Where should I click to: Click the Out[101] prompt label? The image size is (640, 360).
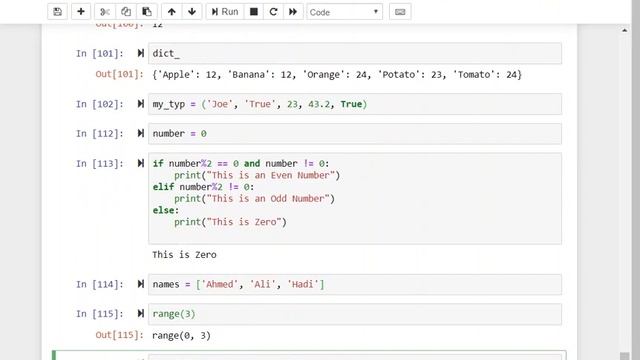[x=120, y=74]
